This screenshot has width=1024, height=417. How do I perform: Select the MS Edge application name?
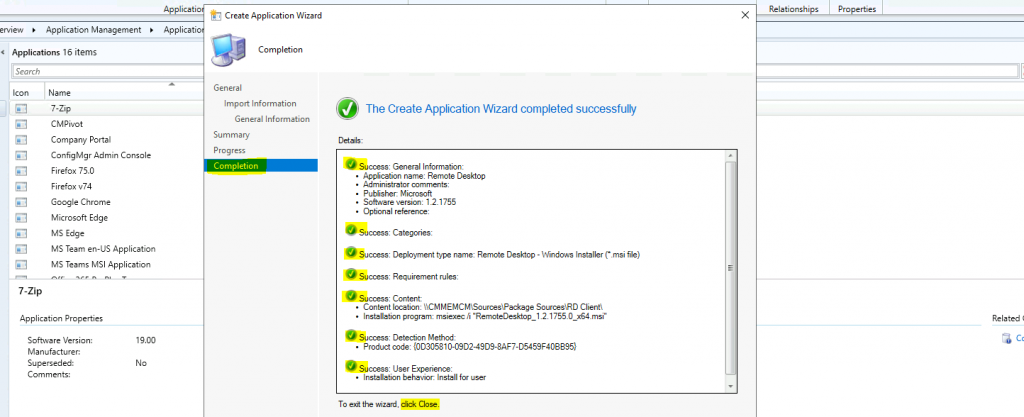pos(67,234)
